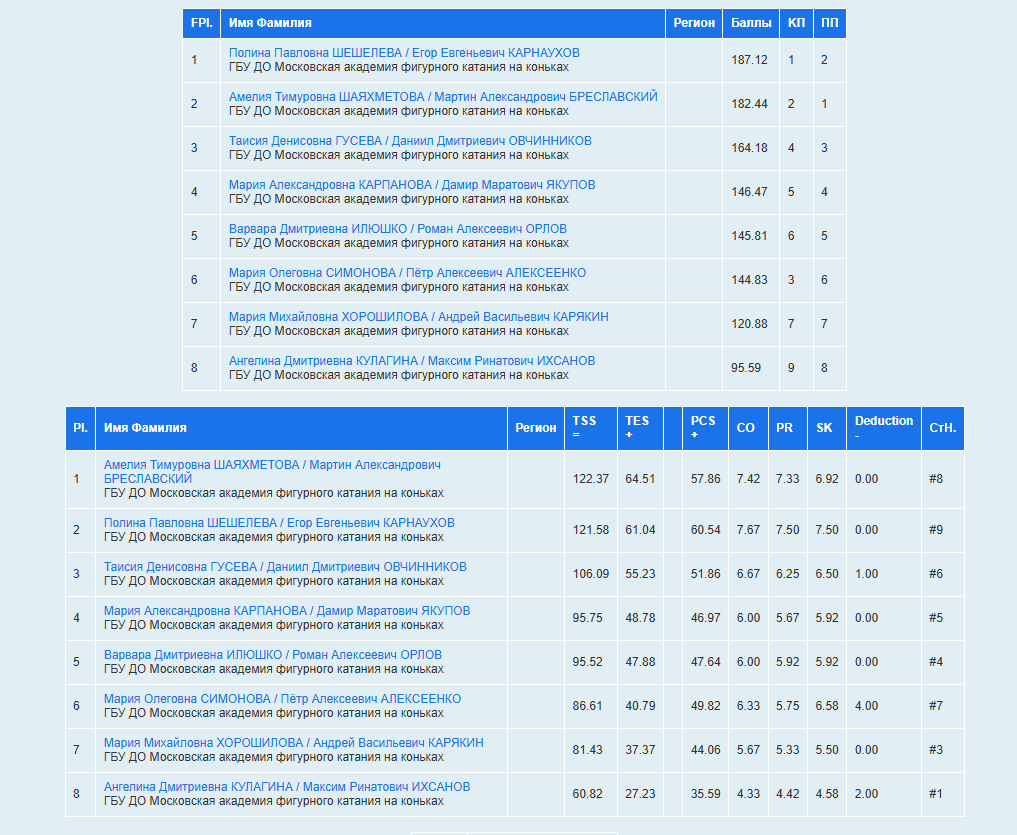1017x835 pixels.
Task: Select starting number #3
Action: point(936,750)
